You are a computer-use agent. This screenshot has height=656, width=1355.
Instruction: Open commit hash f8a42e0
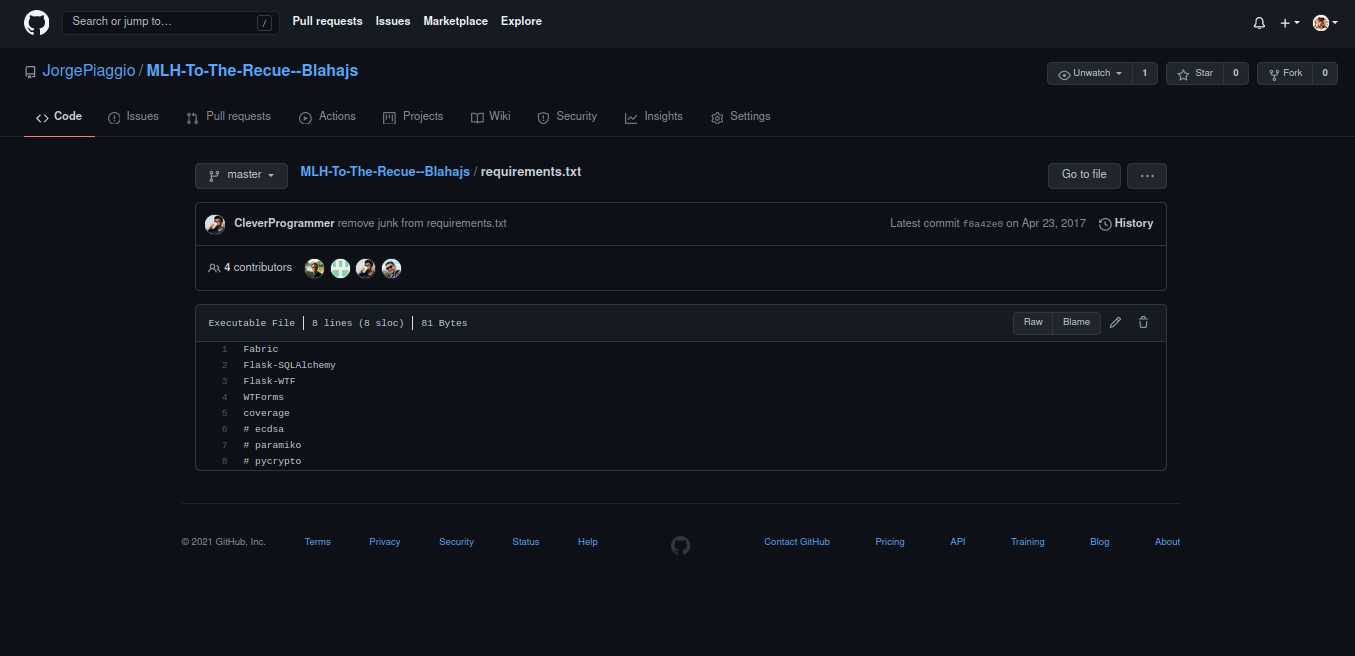(x=983, y=224)
